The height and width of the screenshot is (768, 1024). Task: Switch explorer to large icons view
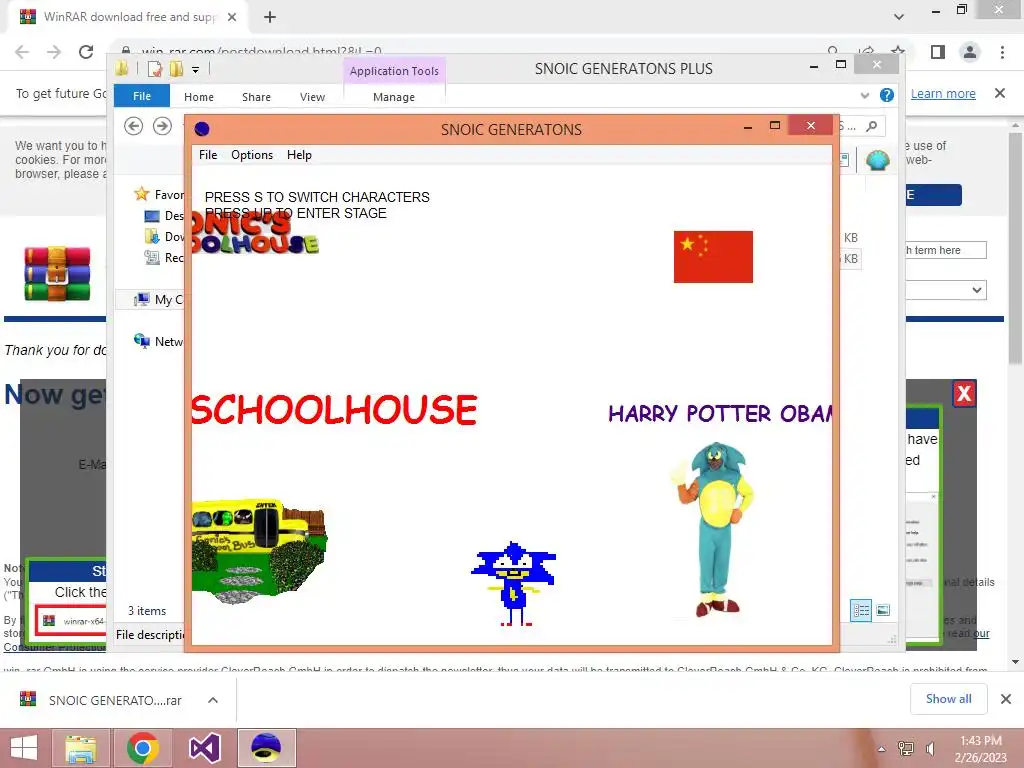coord(883,611)
